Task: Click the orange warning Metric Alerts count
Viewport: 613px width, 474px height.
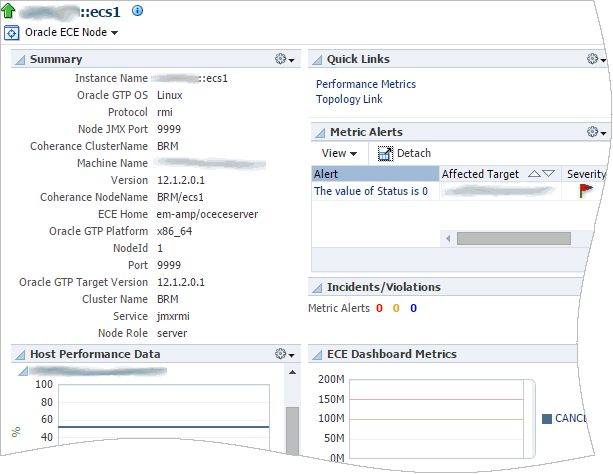Action: pos(396,309)
